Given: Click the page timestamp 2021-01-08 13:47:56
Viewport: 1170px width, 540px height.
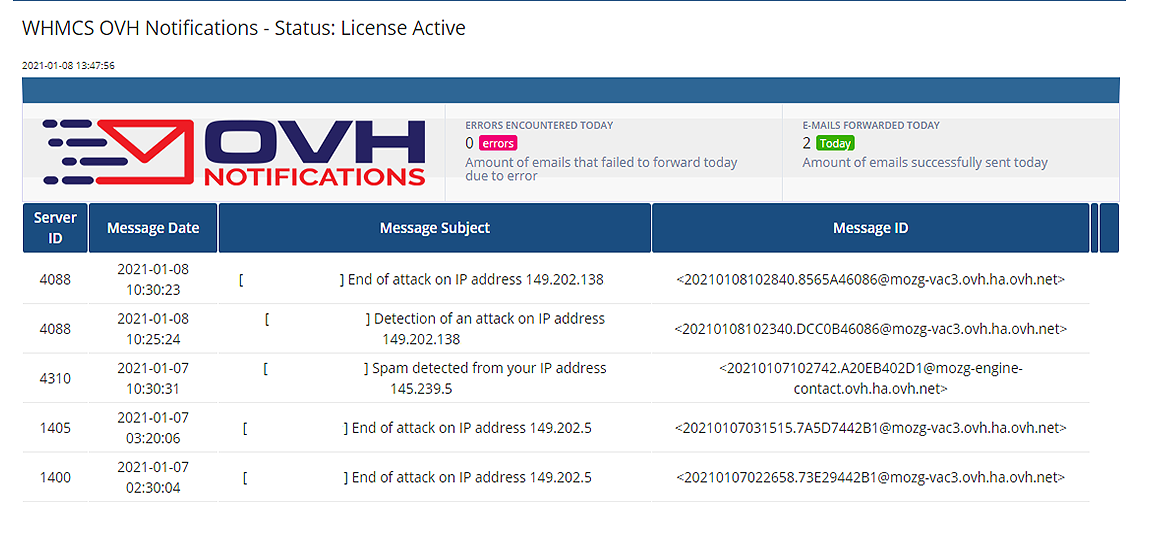Looking at the screenshot, I should click(x=68, y=65).
